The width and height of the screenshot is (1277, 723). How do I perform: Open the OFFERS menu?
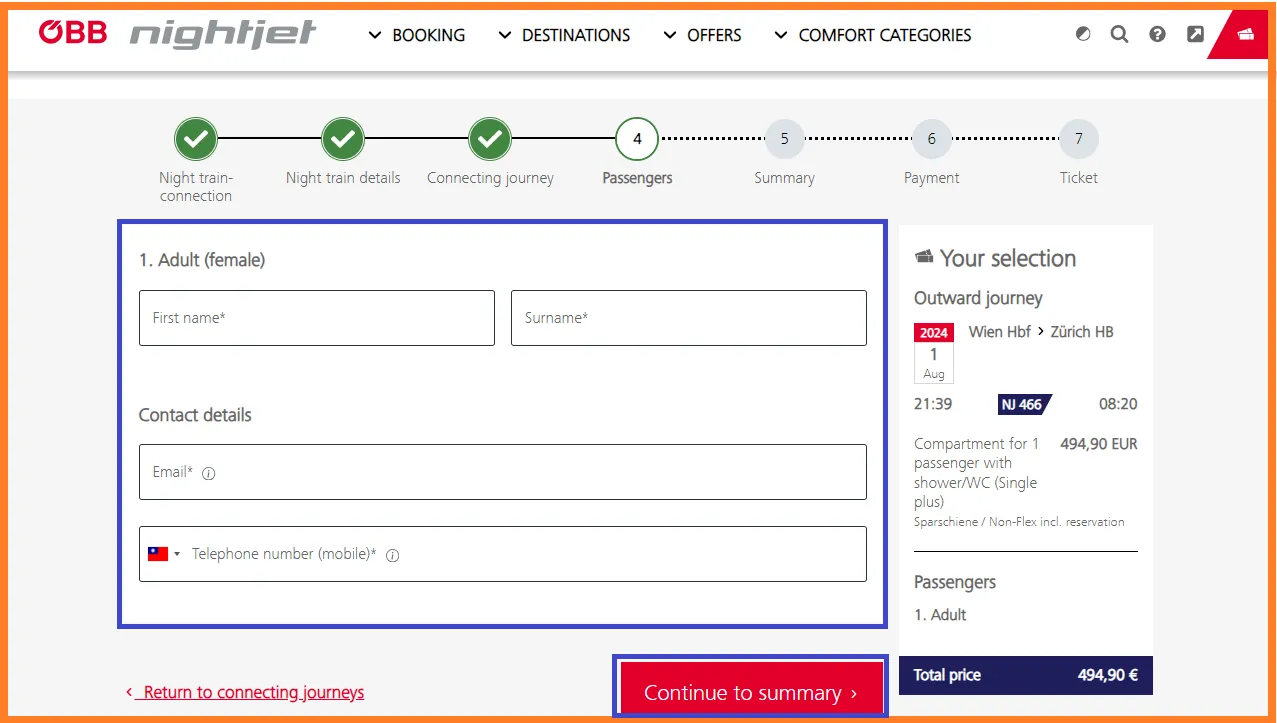(x=714, y=35)
